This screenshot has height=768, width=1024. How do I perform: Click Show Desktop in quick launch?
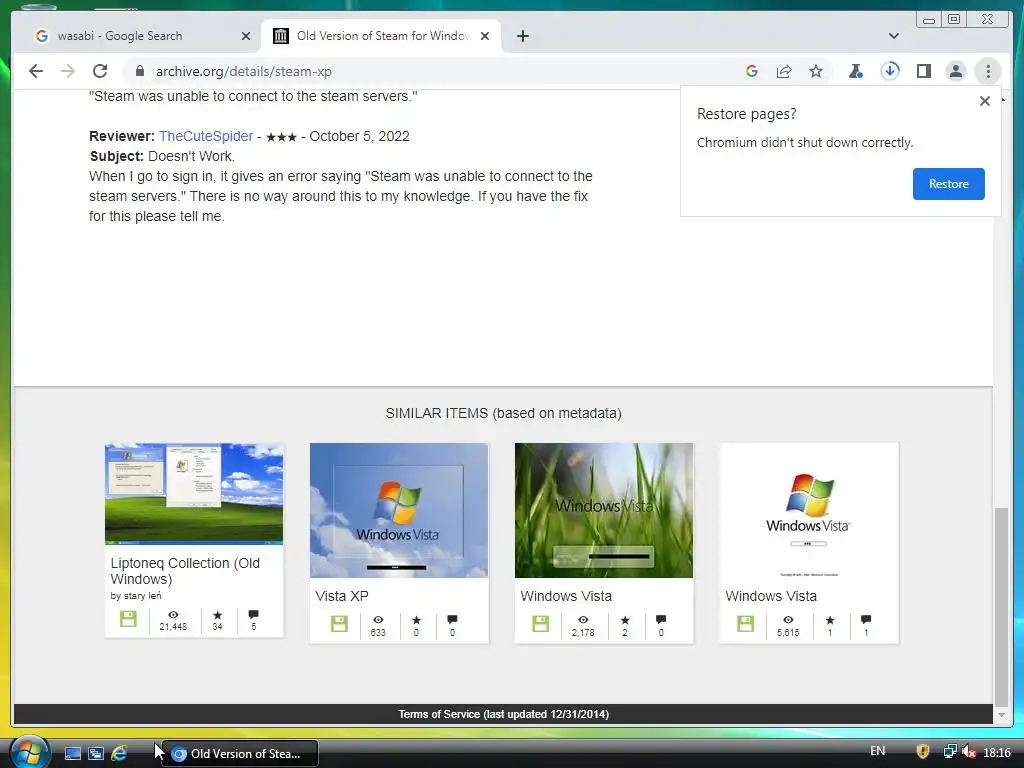coord(72,754)
